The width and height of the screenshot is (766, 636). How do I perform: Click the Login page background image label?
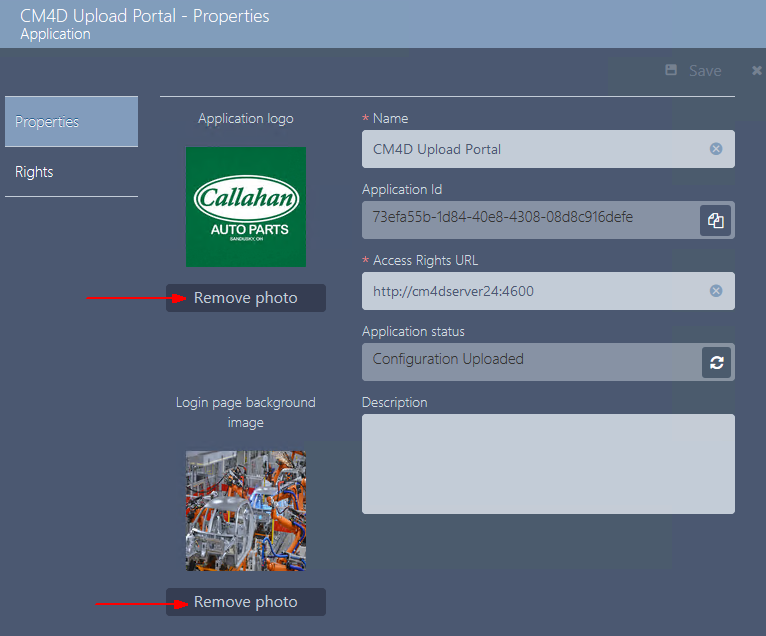coord(246,412)
